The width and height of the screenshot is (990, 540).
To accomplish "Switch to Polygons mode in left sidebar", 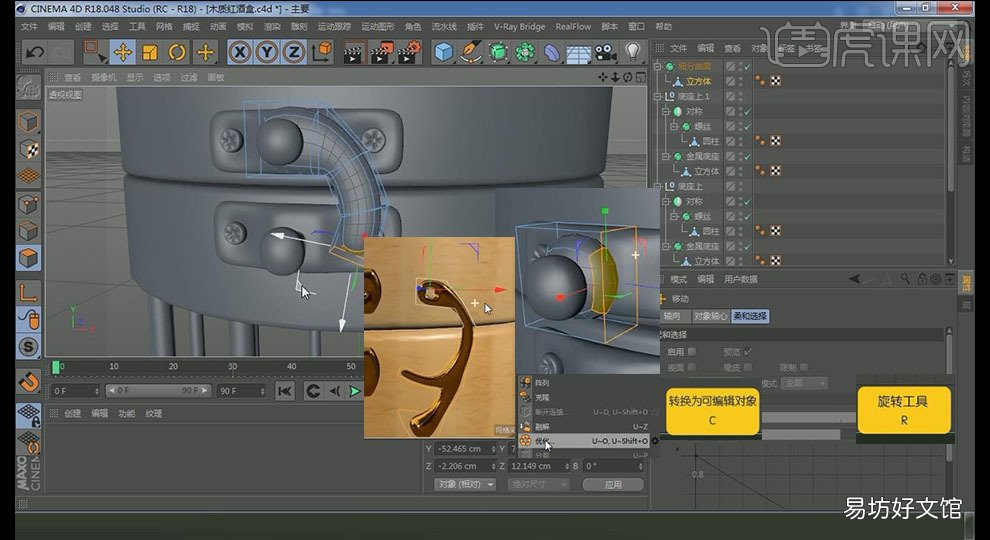I will pyautogui.click(x=28, y=258).
